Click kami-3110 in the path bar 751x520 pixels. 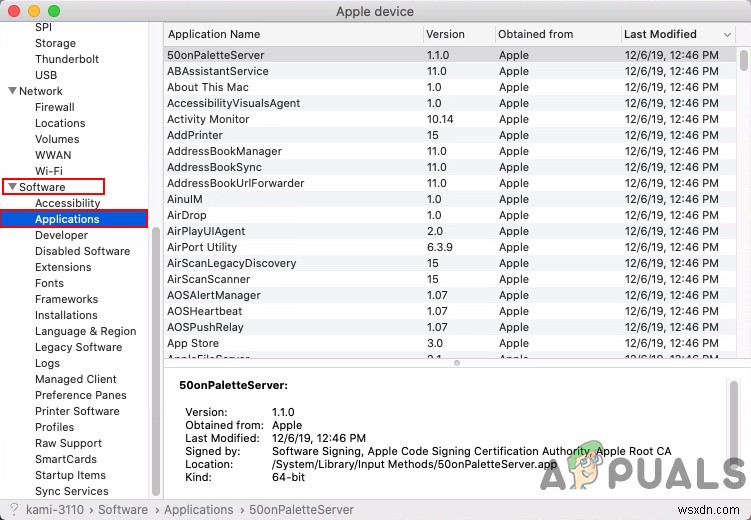point(55,509)
